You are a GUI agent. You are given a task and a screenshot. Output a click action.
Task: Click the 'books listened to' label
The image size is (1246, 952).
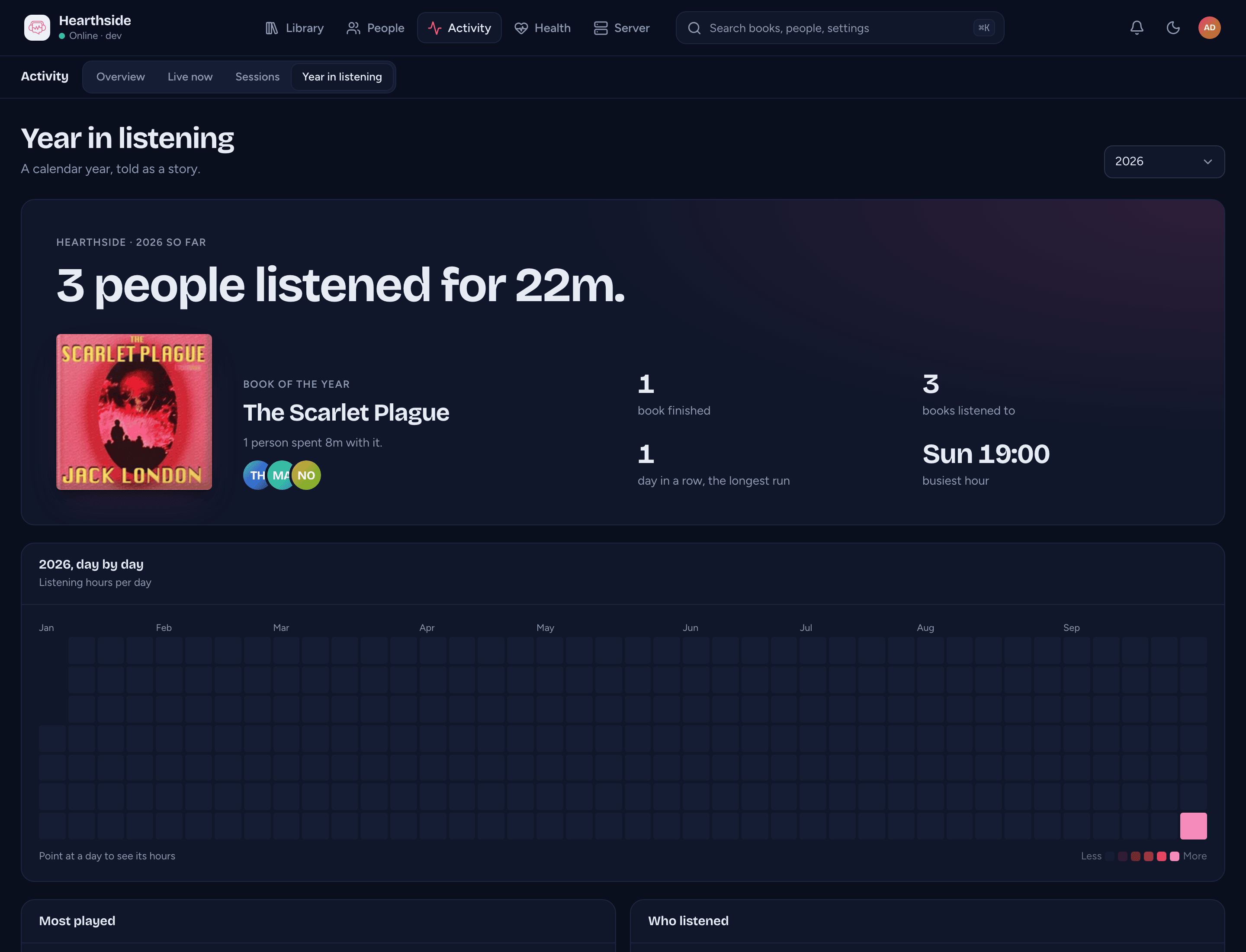click(968, 411)
